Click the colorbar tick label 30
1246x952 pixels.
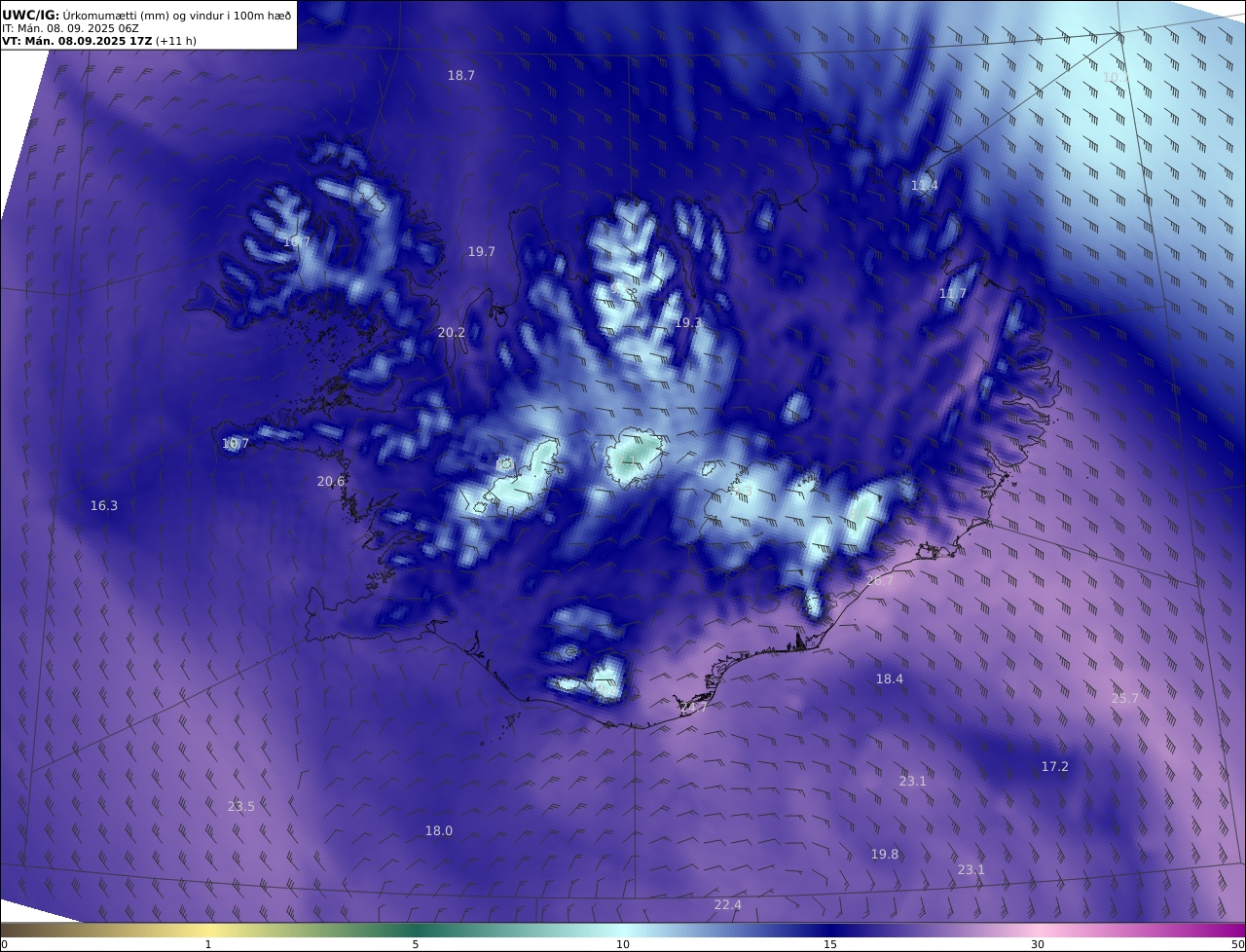[x=1038, y=944]
